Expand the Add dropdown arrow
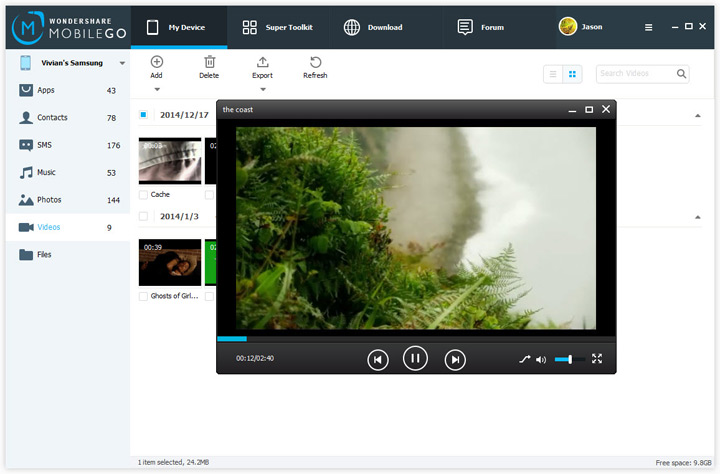720x474 pixels. click(157, 90)
